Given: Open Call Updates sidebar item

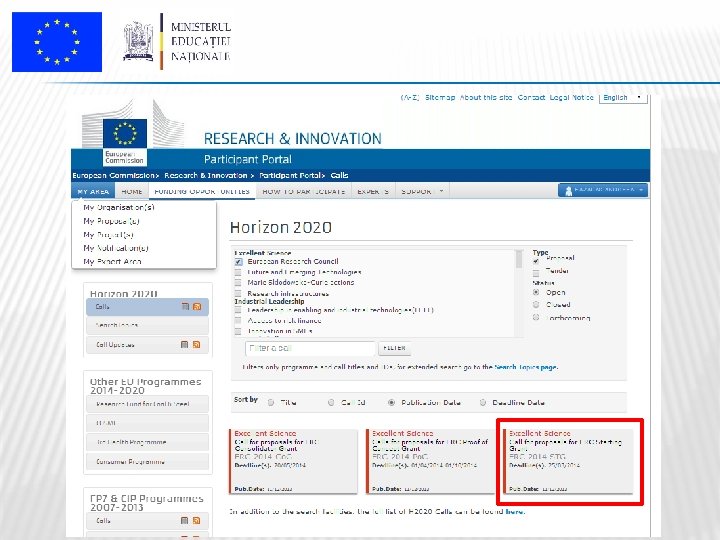Looking at the screenshot, I should click(147, 344).
